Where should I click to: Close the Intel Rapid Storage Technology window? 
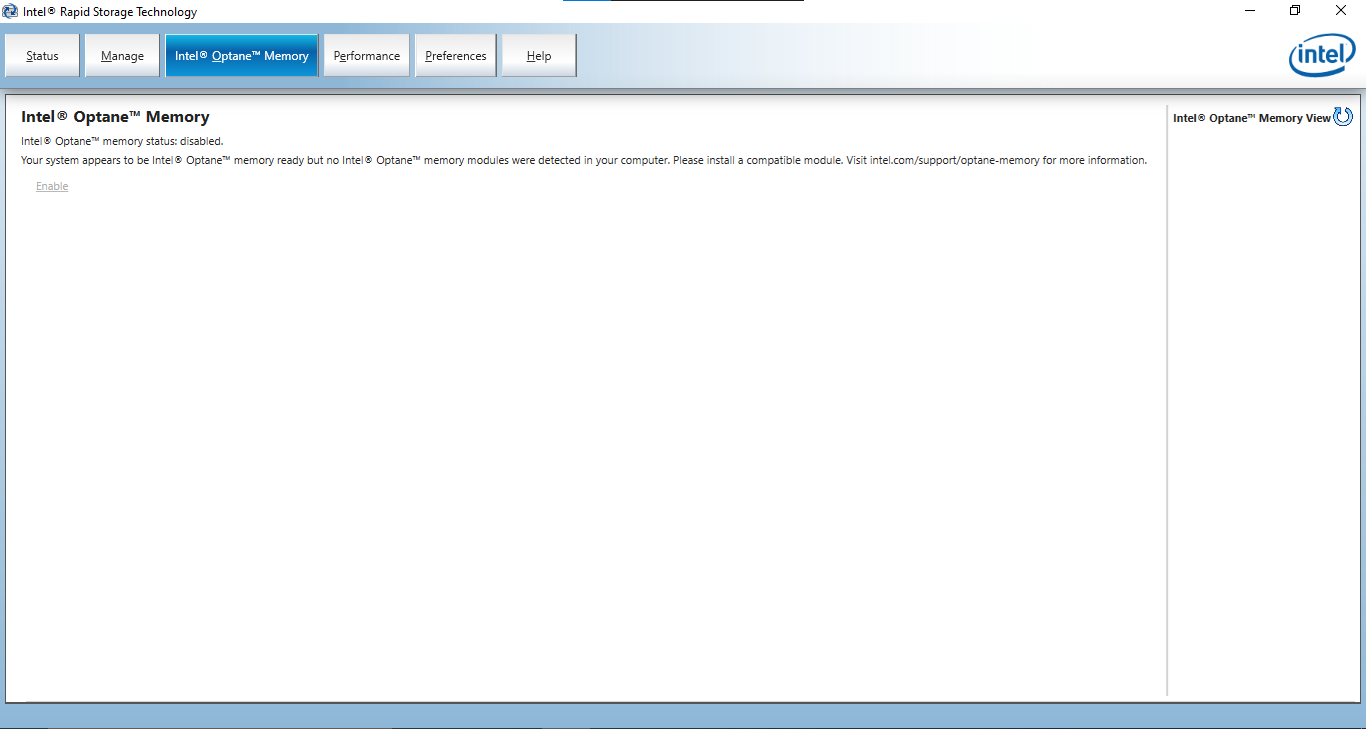1341,11
